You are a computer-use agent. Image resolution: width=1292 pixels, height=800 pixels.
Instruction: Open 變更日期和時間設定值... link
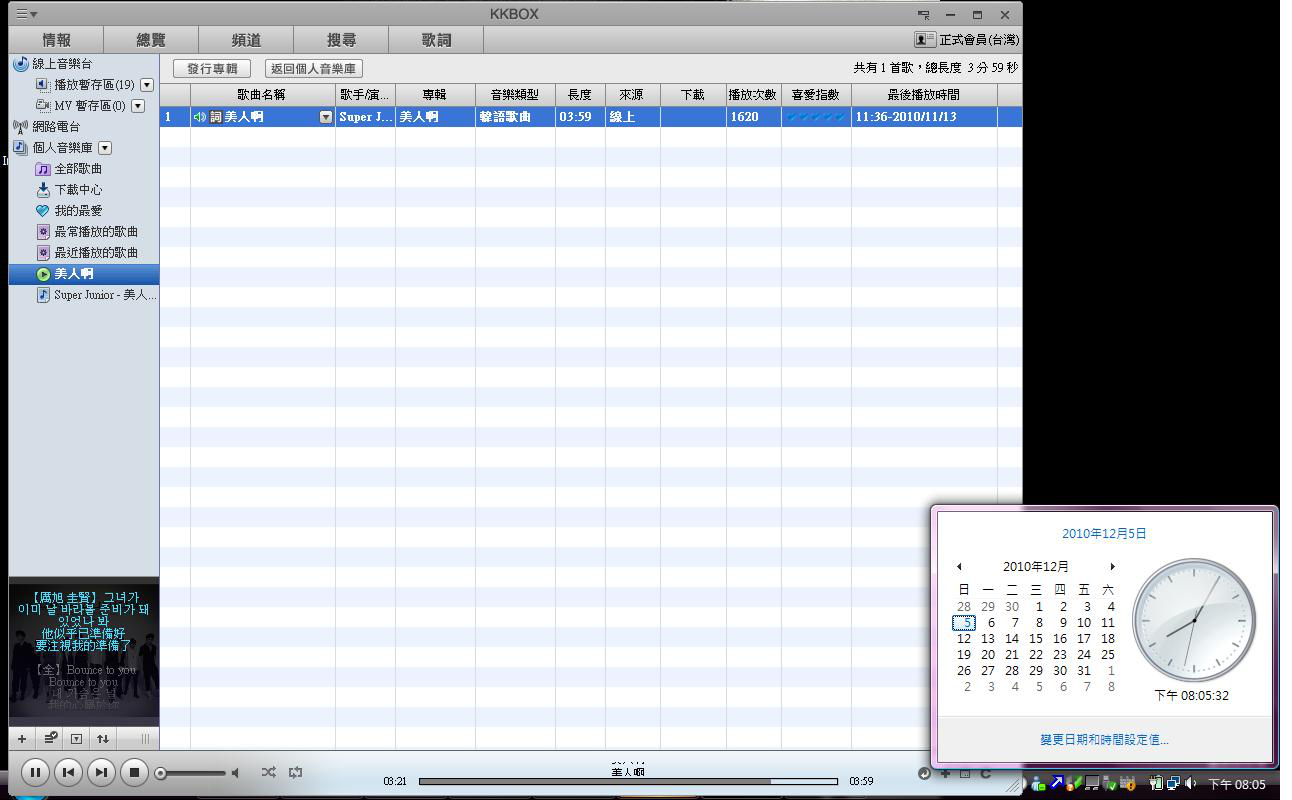(x=1104, y=740)
